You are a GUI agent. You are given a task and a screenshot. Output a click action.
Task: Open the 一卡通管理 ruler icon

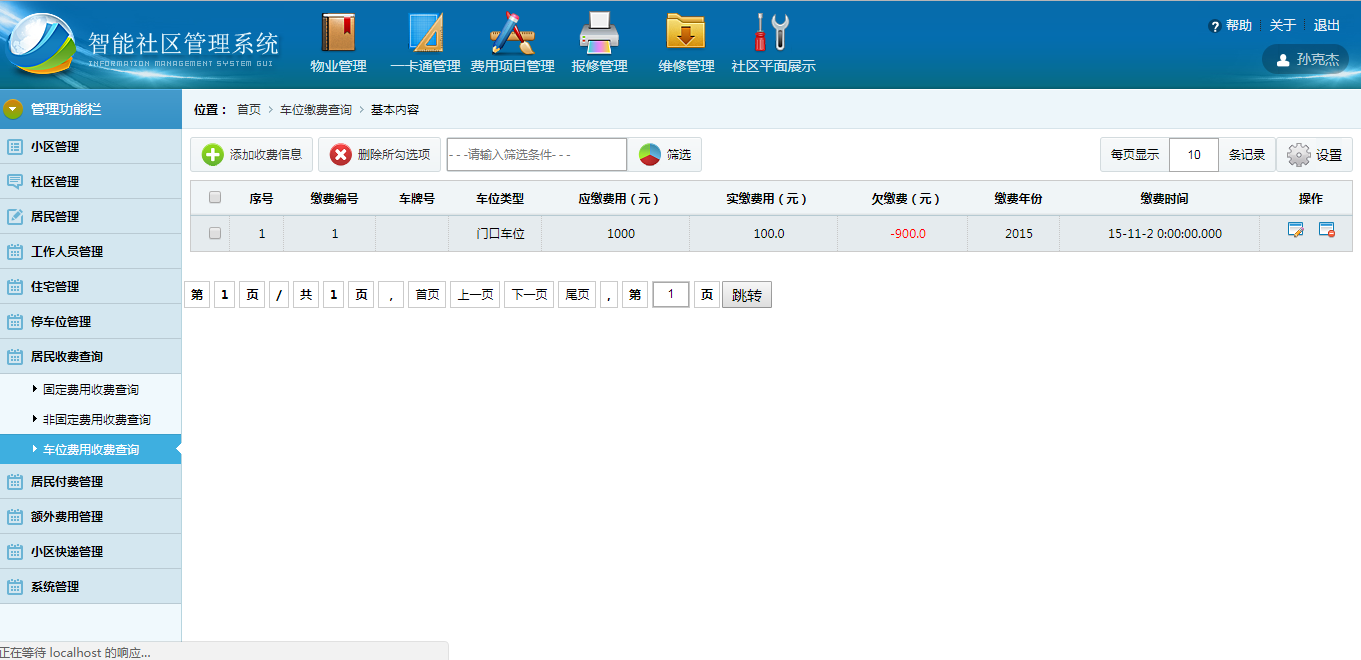click(x=425, y=32)
